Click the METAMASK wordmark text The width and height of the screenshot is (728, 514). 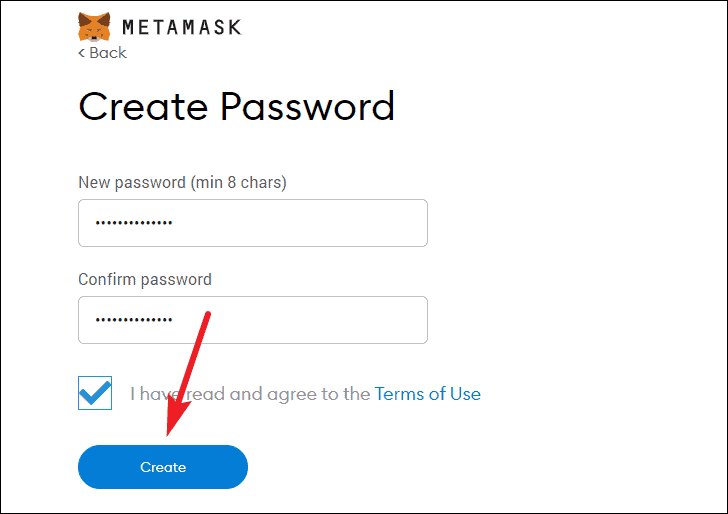coord(182,27)
